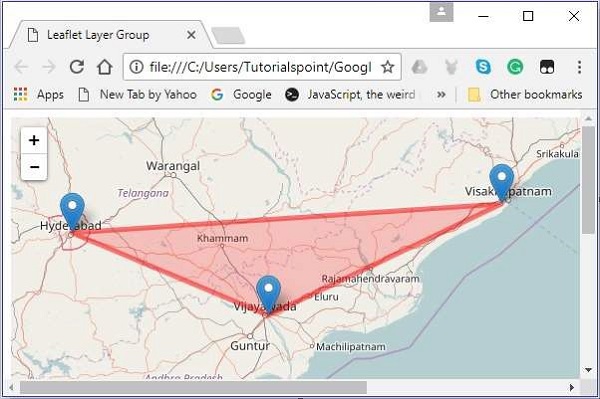Open the Google bookmark
The width and height of the screenshot is (600, 399).
click(x=241, y=94)
